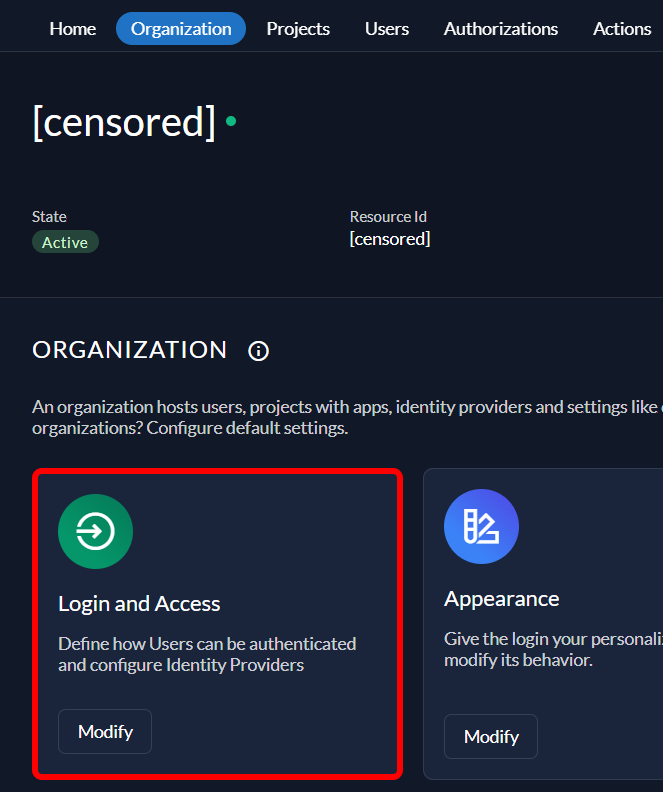Click the green status dot by organization name
Viewport: 663px width, 792px height.
(x=231, y=121)
